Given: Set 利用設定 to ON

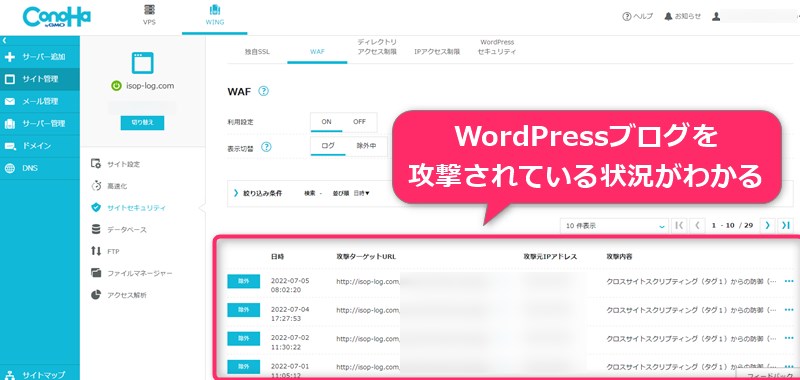Looking at the screenshot, I should point(327,122).
